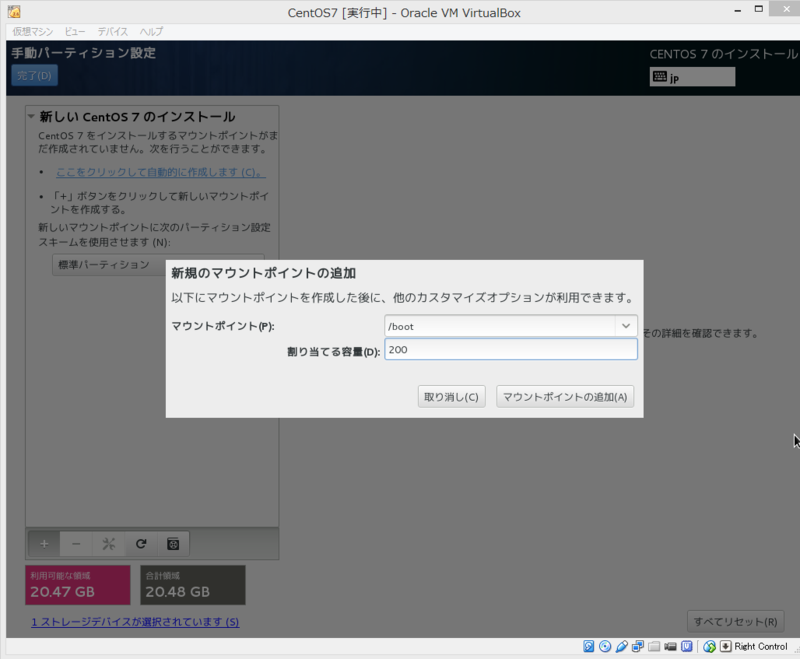Click the jp keyboard layout indicator
The image size is (800, 659).
coord(691,76)
